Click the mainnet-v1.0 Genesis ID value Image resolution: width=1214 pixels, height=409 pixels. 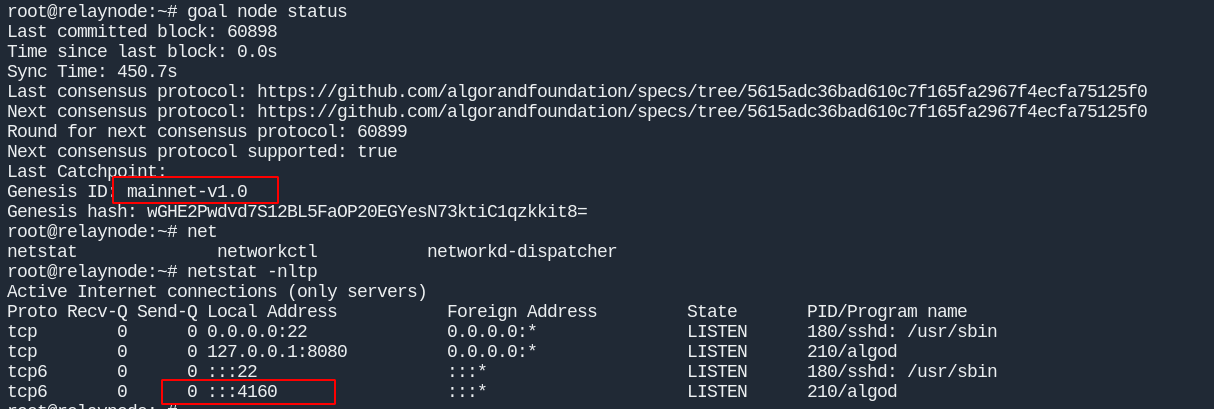[x=187, y=192]
